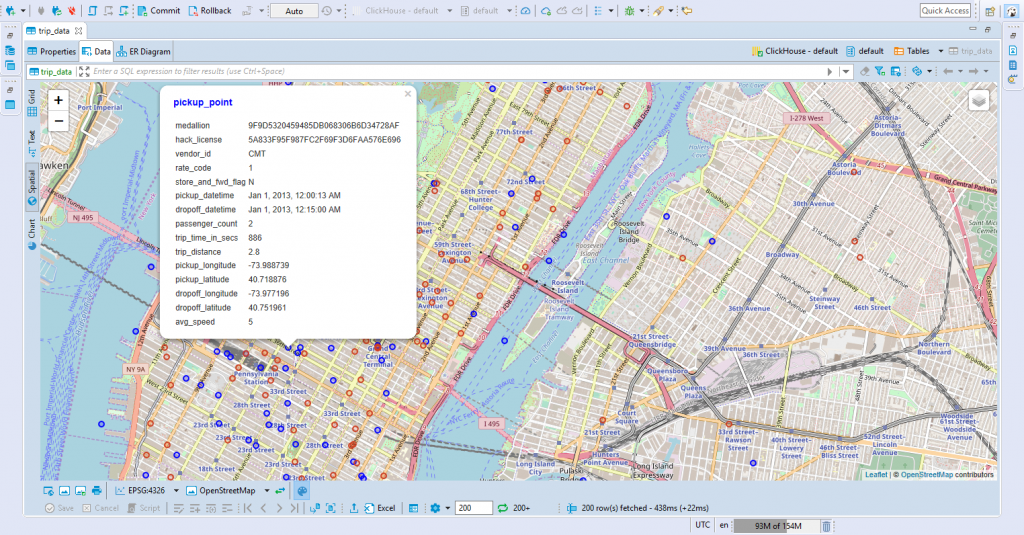Screen dimensions: 1024x535
Task: Switch to Grid view in side panel
Action: click(x=32, y=103)
